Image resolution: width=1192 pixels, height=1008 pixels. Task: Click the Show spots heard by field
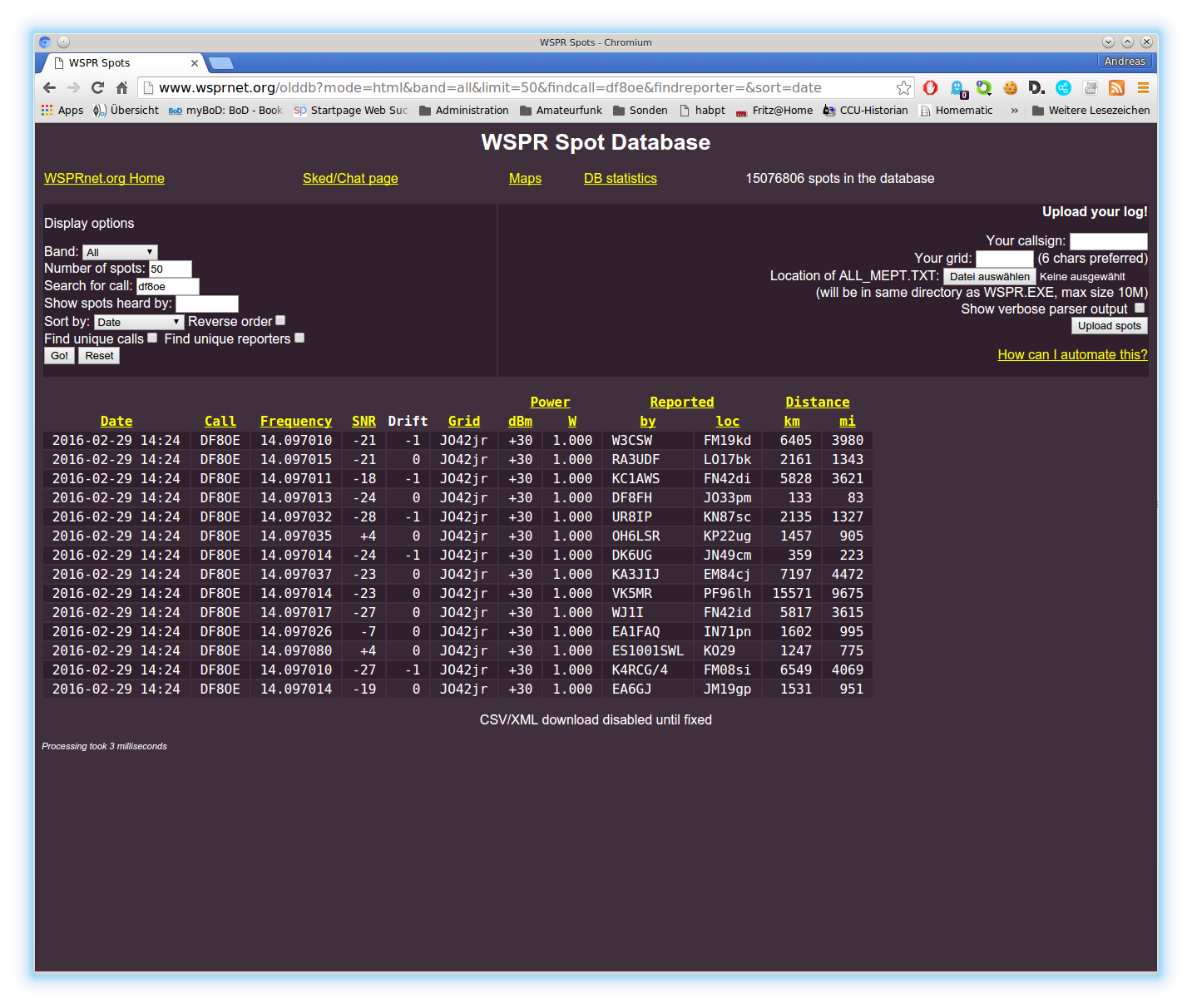(x=207, y=304)
